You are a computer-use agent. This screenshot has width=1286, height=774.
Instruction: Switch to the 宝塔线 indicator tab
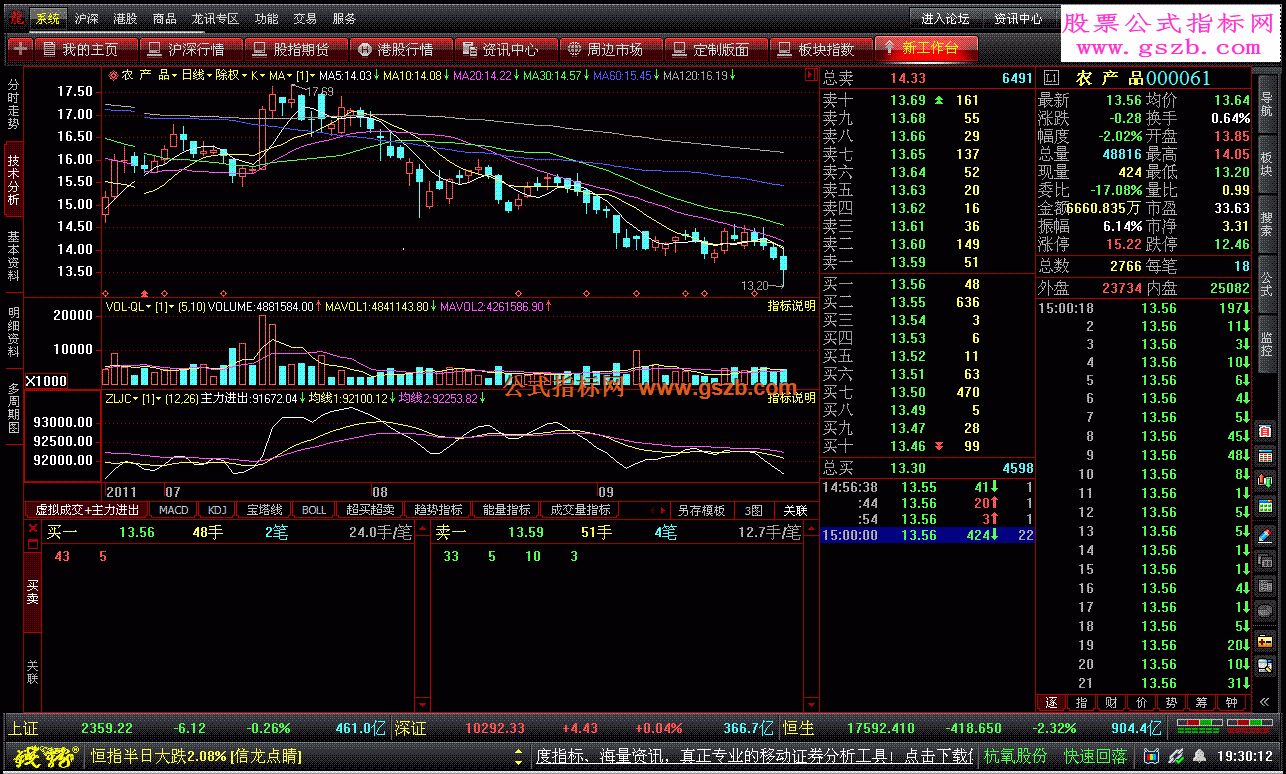265,510
